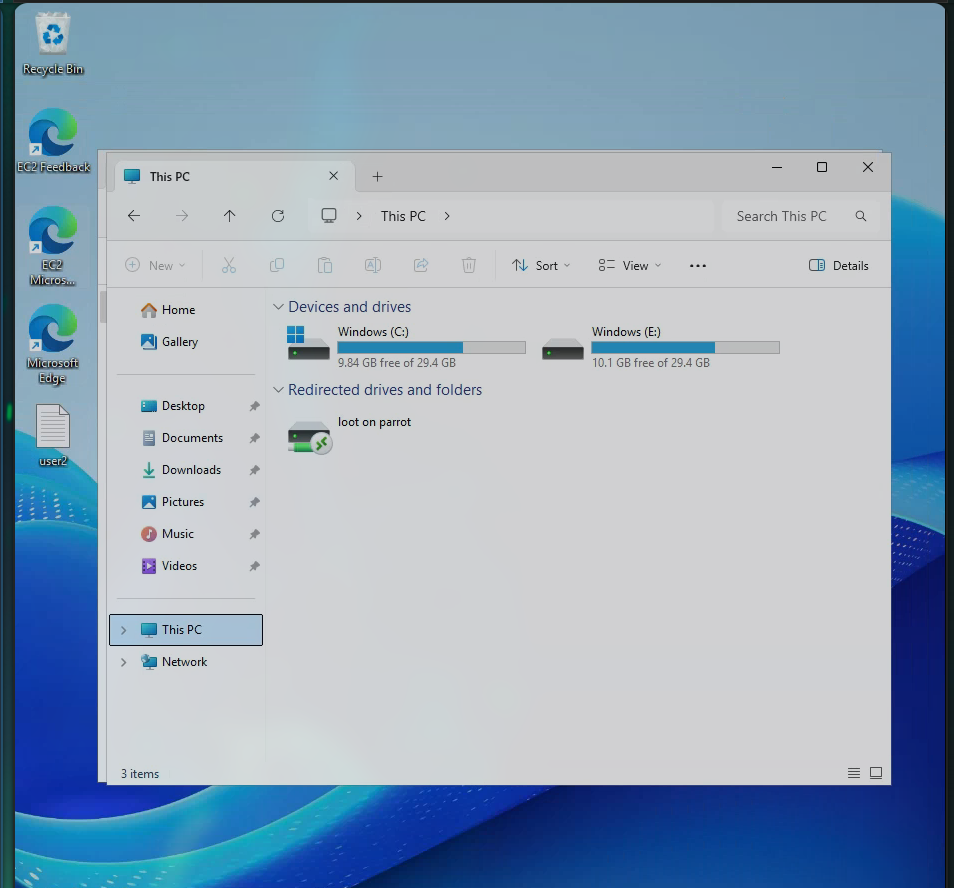Image resolution: width=954 pixels, height=888 pixels.
Task: Open the View dropdown menu
Action: click(630, 266)
